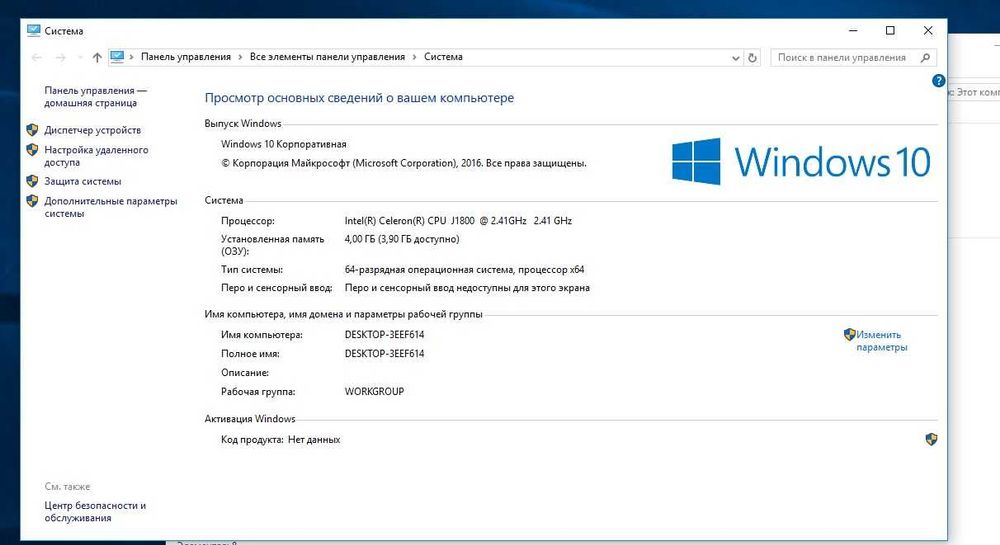The height and width of the screenshot is (545, 1000).
Task: Click the WORKGROUP value
Action: tap(374, 391)
